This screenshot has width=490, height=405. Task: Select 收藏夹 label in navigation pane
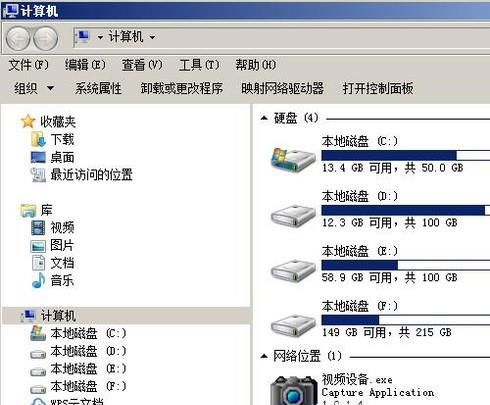[58, 122]
